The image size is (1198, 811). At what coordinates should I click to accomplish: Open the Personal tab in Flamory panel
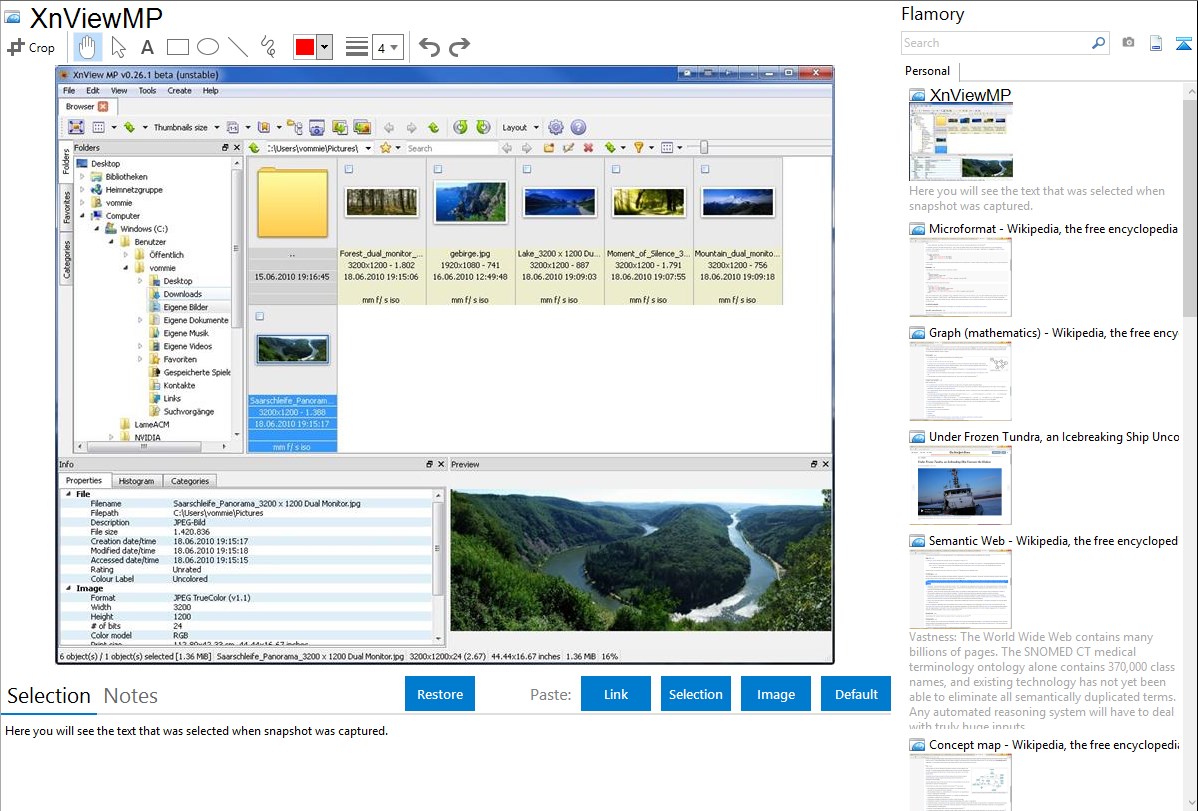click(x=928, y=71)
